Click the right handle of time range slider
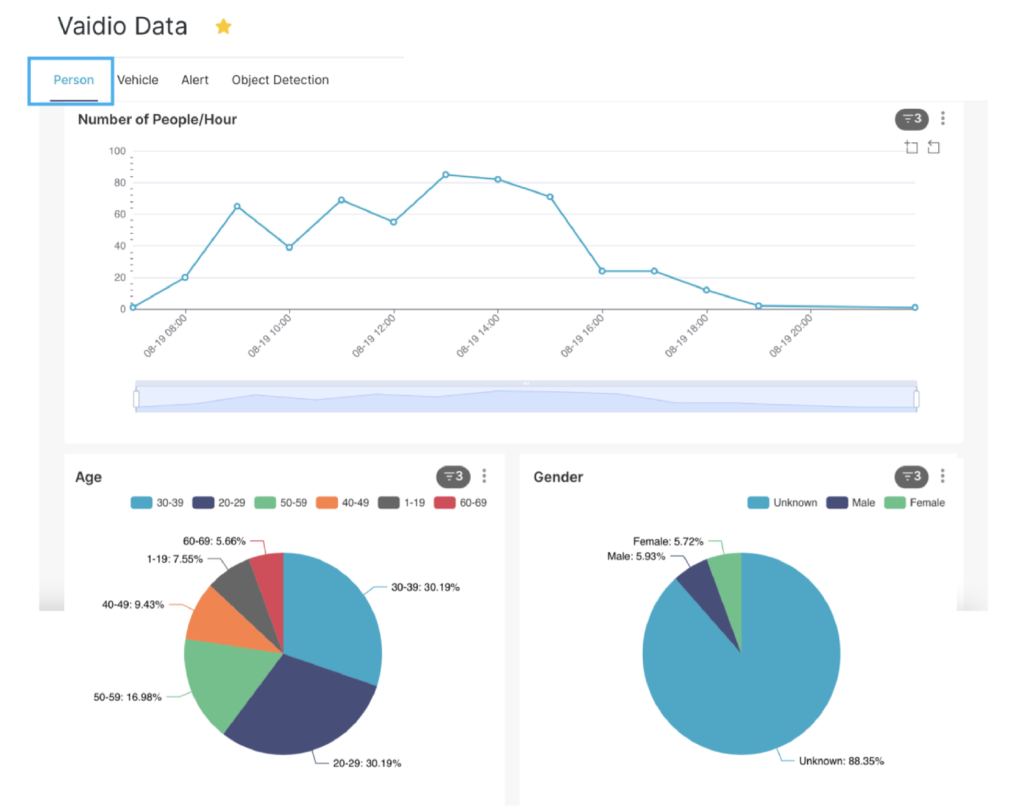Screen dimensions: 1024x808 point(916,399)
